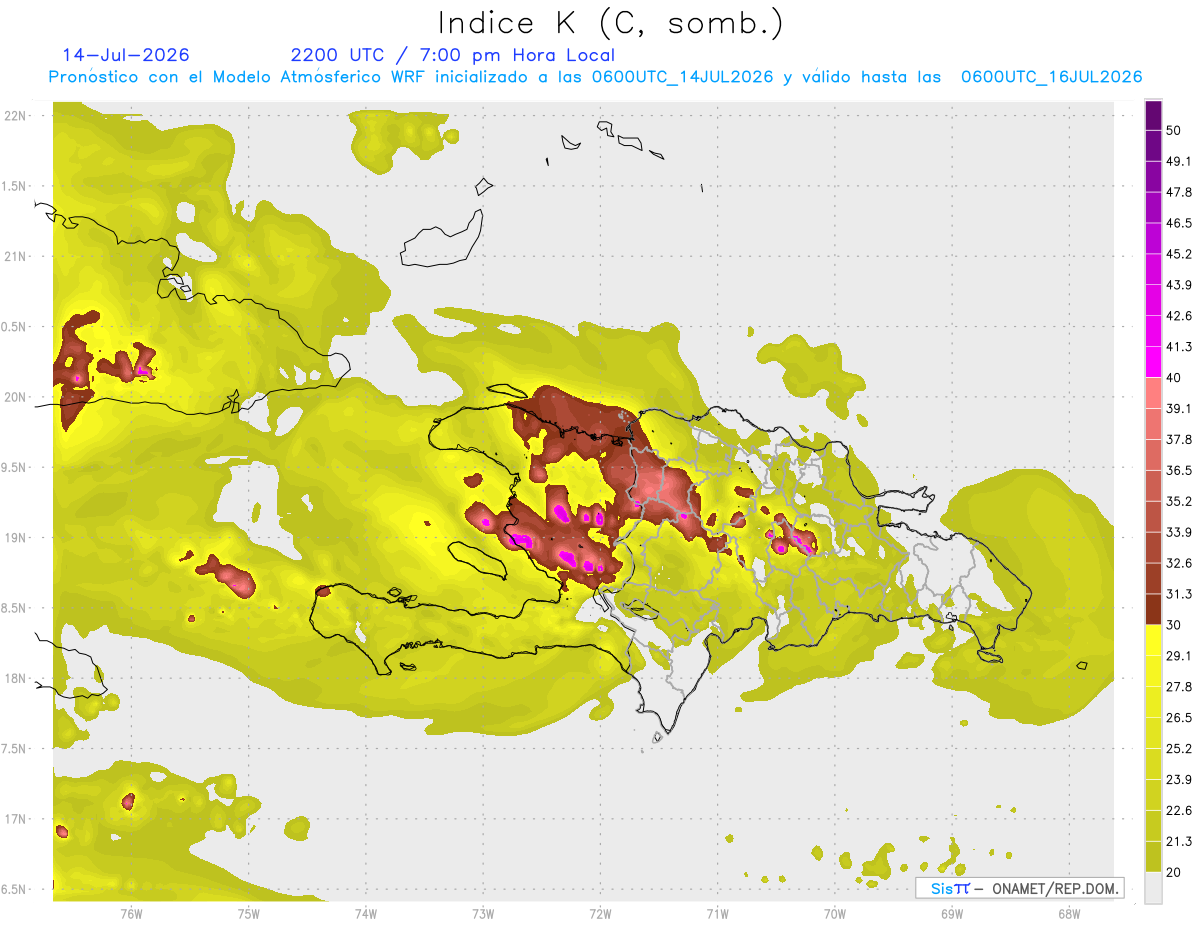Click the 27.8 color scale value
The height and width of the screenshot is (927, 1200).
pos(1179,686)
